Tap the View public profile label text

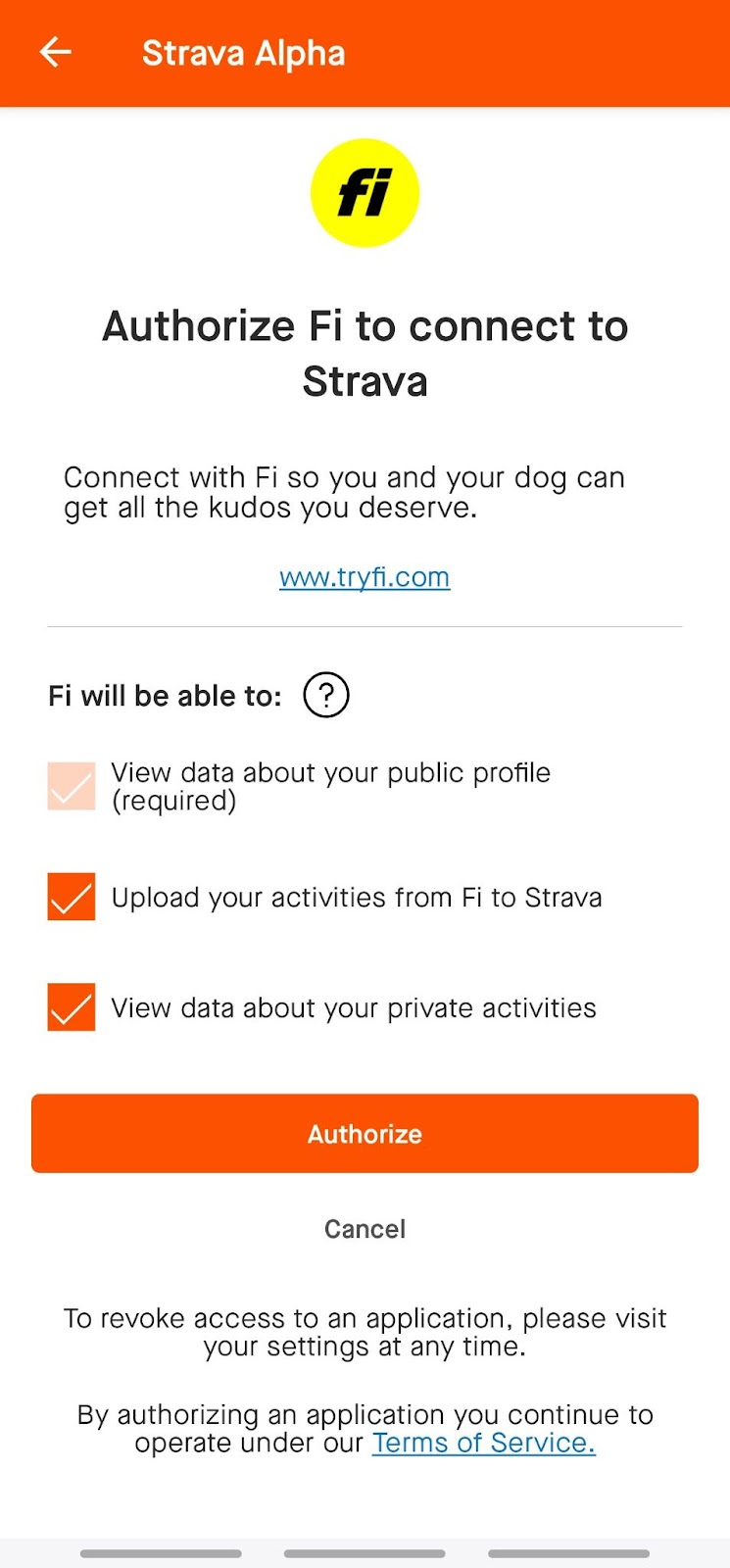tap(331, 786)
